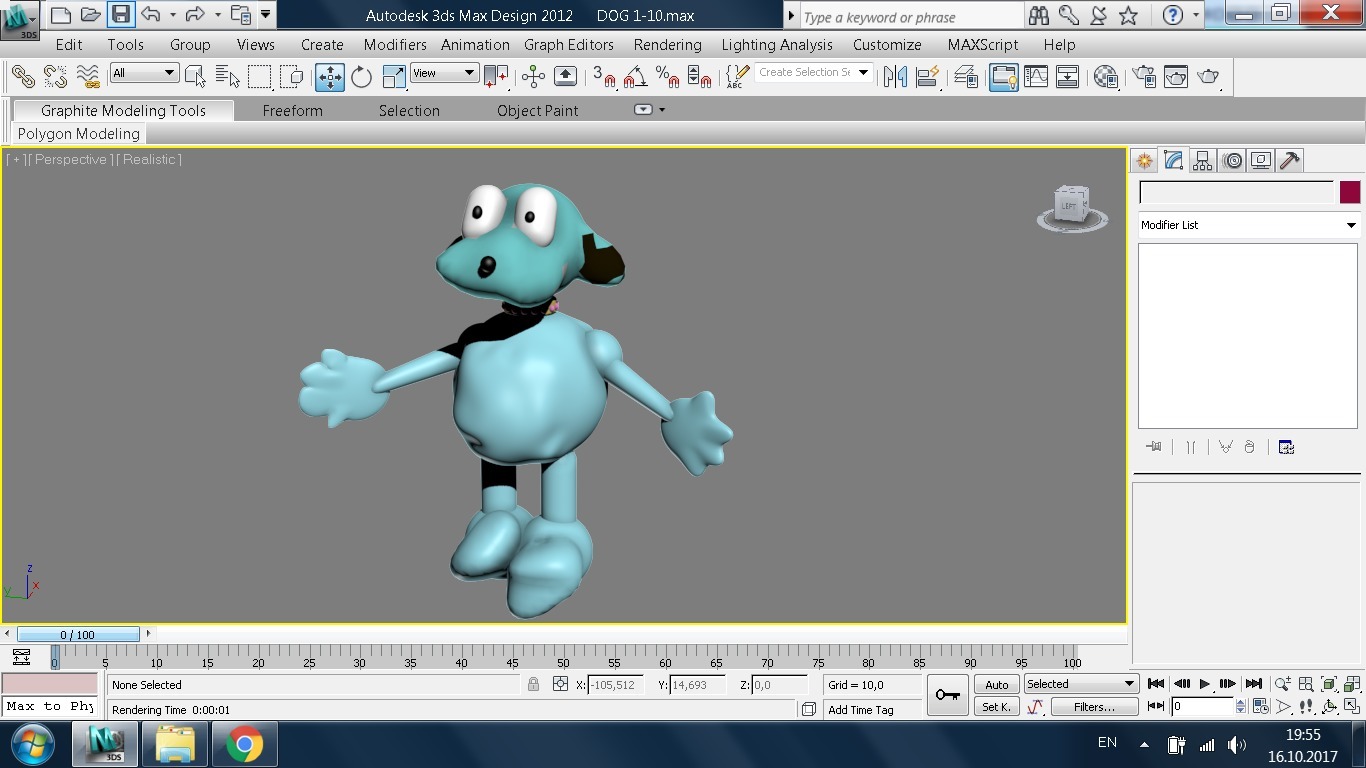Toggle the selection lock padlock
This screenshot has width=1366, height=768.
pyautogui.click(x=533, y=685)
